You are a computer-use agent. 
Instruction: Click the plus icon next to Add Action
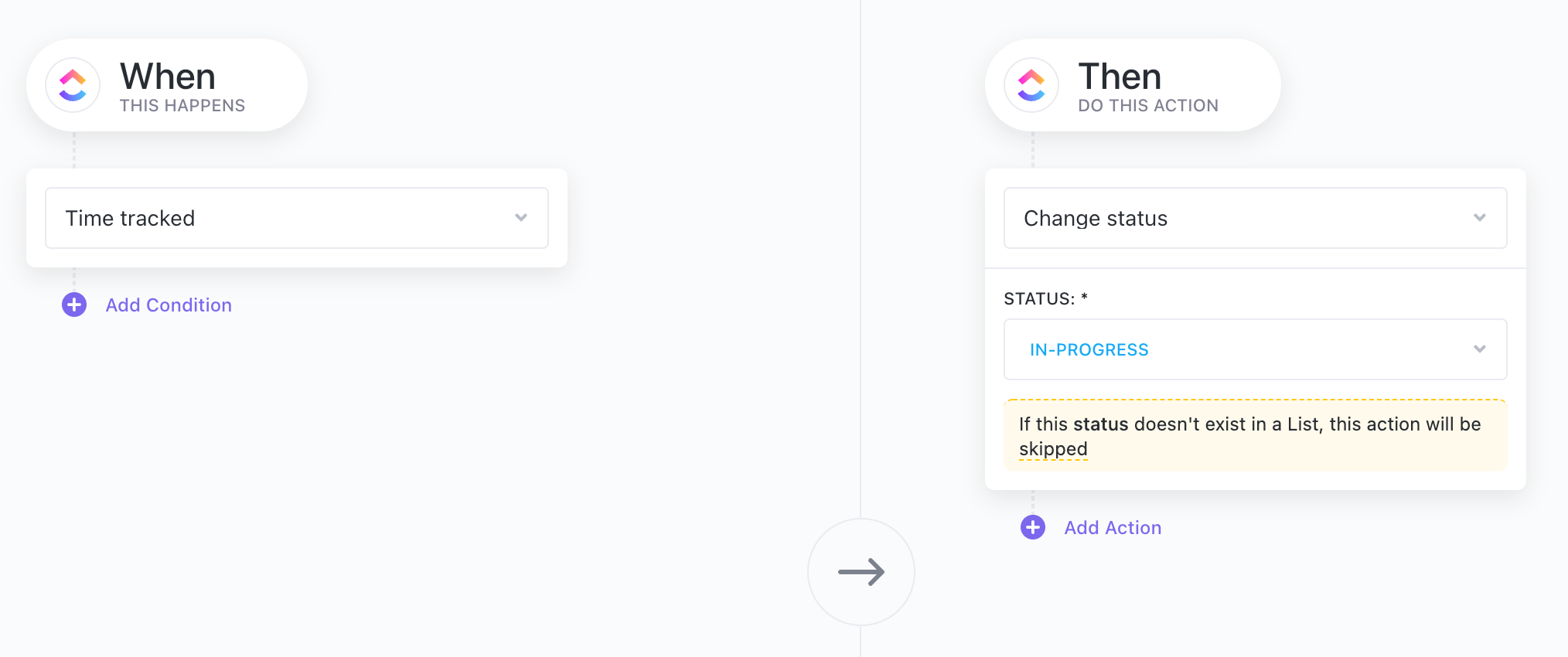coord(1032,527)
